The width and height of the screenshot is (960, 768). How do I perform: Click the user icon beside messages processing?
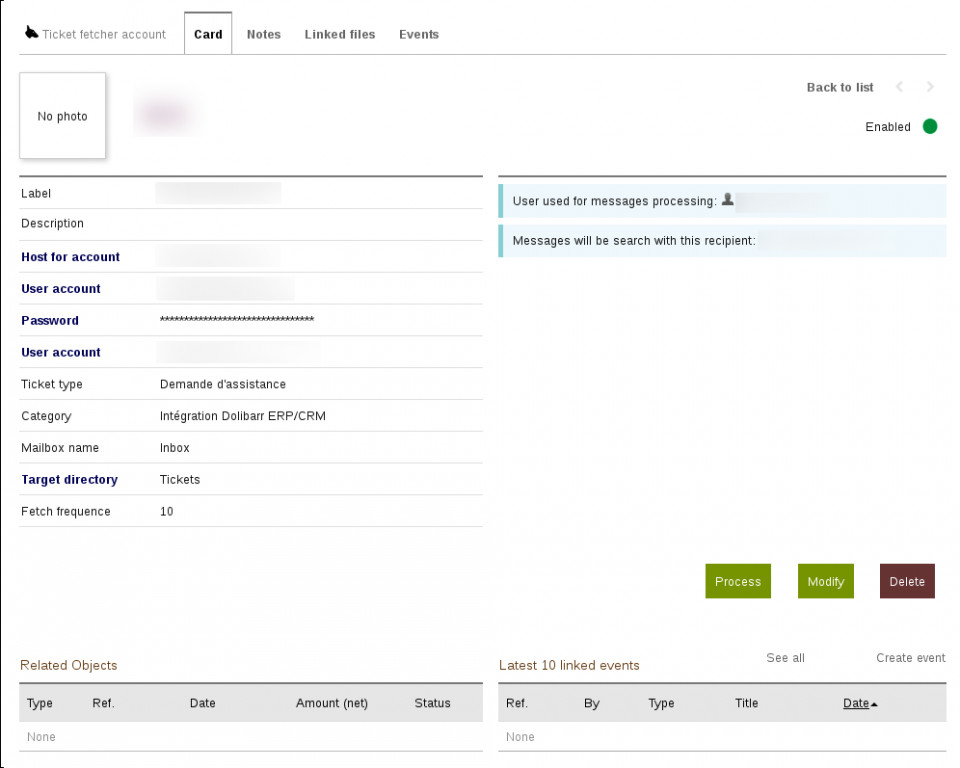tap(727, 200)
